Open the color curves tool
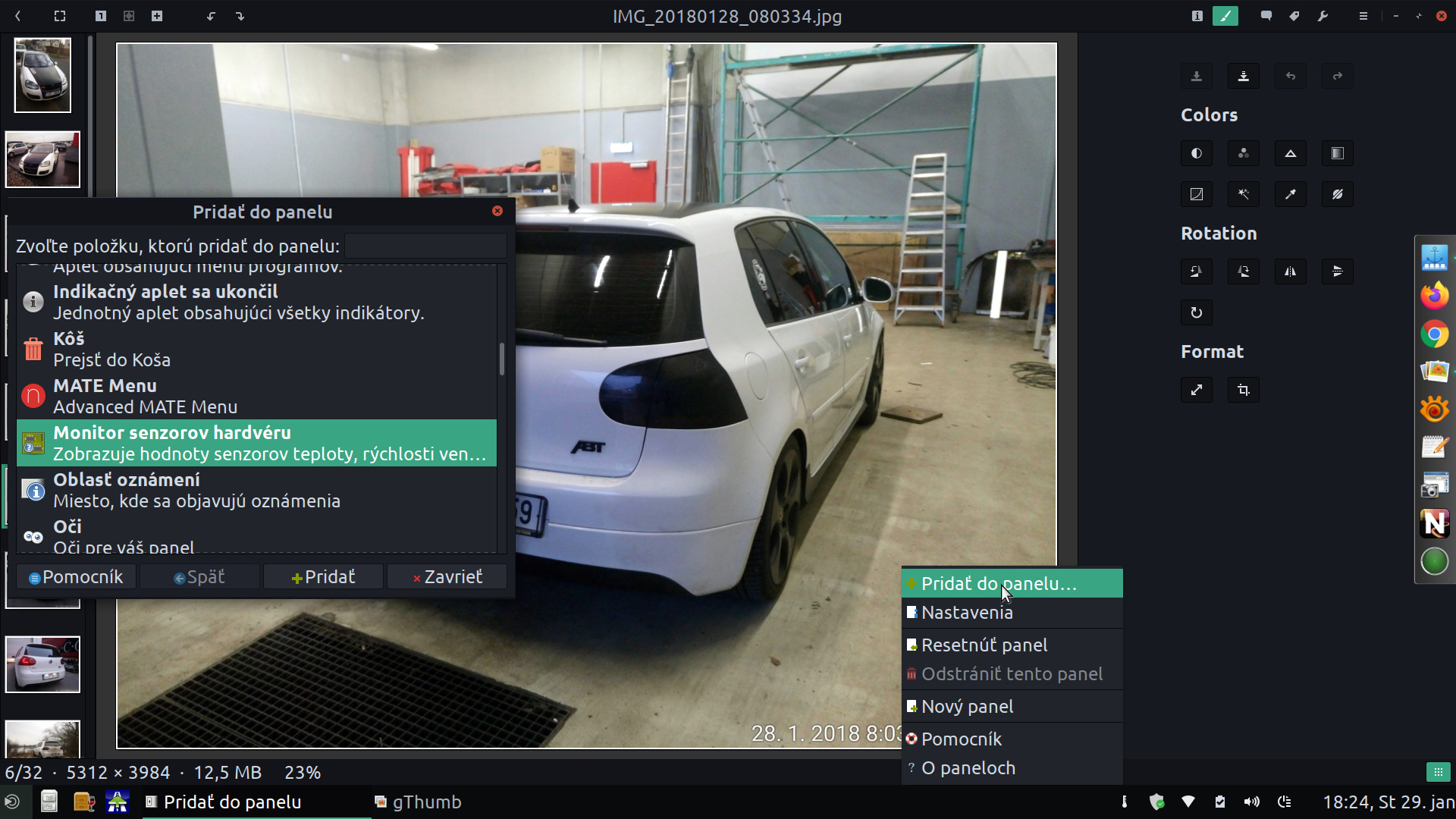Screen dimensions: 1456x819 point(1196,194)
